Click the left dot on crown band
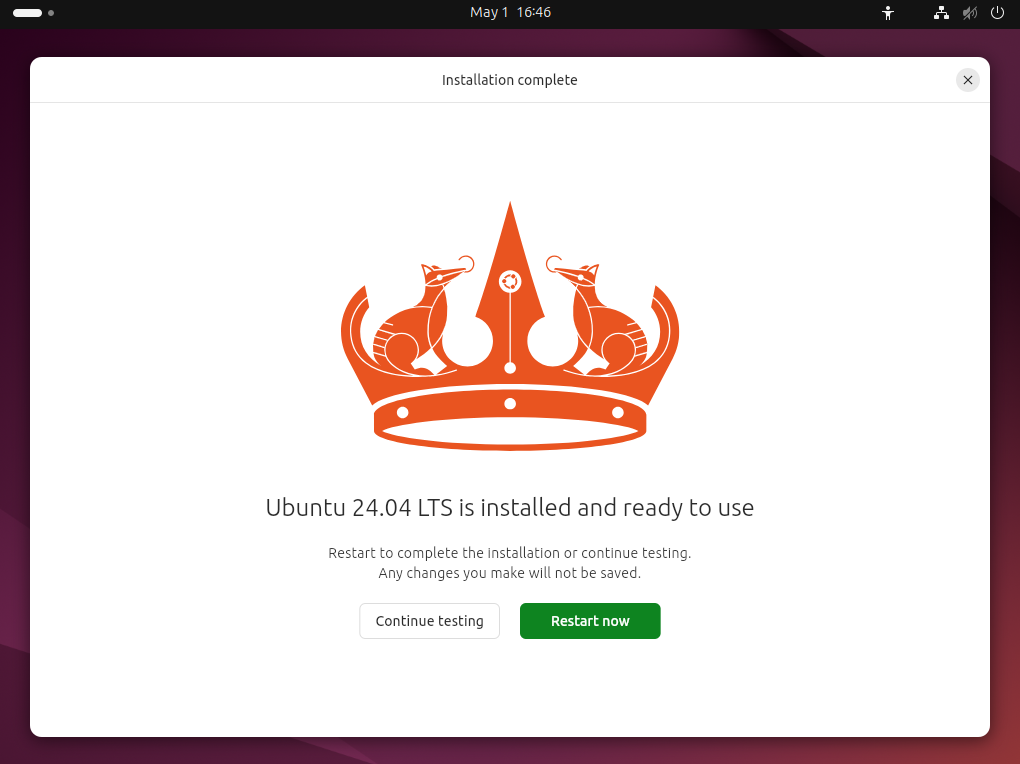The image size is (1020, 764). [403, 412]
